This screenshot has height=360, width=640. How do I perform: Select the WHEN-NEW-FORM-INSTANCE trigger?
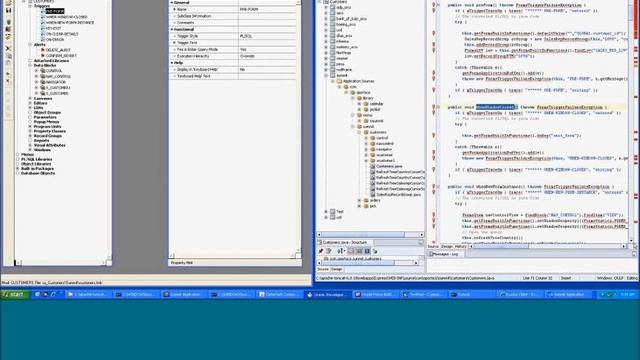70,23
